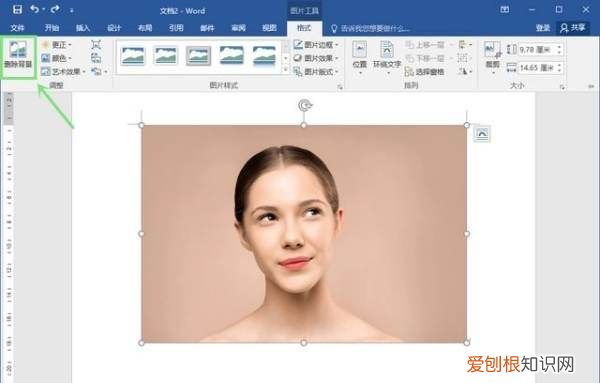Image resolution: width=600 pixels, height=383 pixels.
Task: Click the 共享 (Share) button
Action: point(573,28)
